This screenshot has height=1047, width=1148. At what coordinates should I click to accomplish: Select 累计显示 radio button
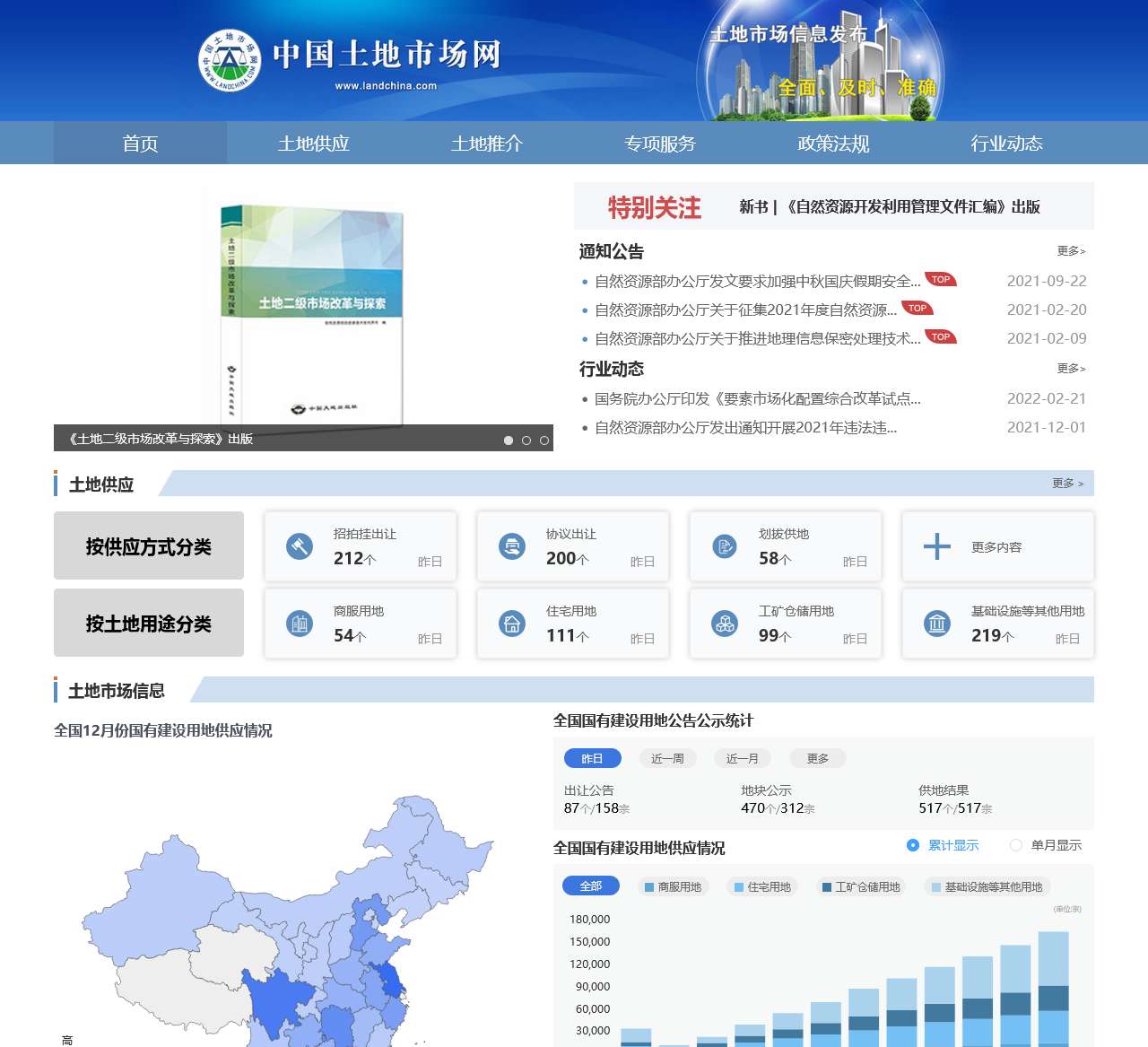click(913, 845)
